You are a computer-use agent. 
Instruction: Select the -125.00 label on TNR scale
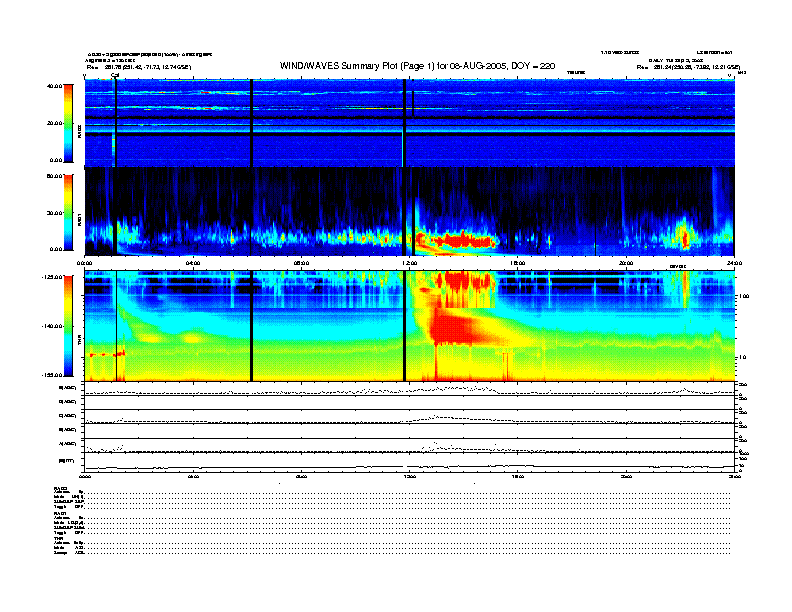coord(52,277)
